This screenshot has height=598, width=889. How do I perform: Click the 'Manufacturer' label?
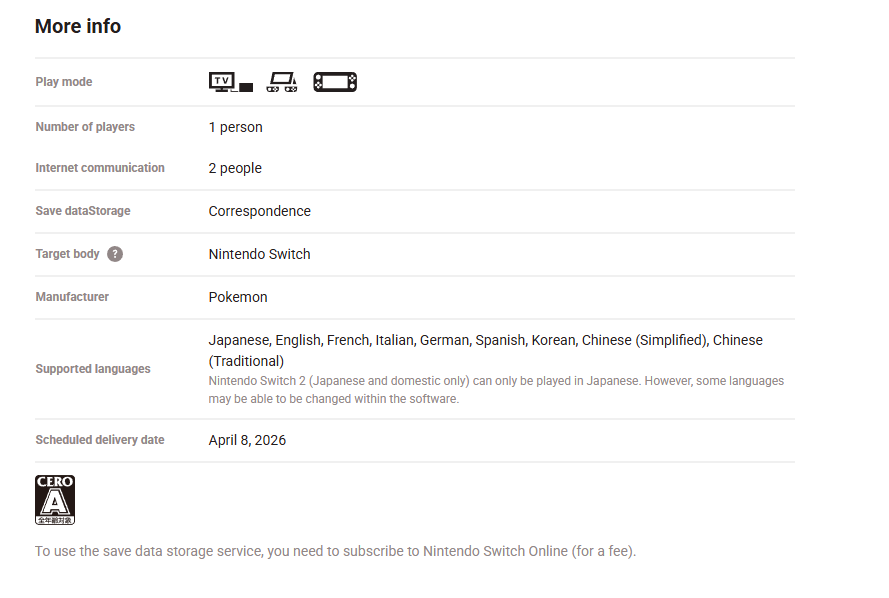click(x=72, y=297)
